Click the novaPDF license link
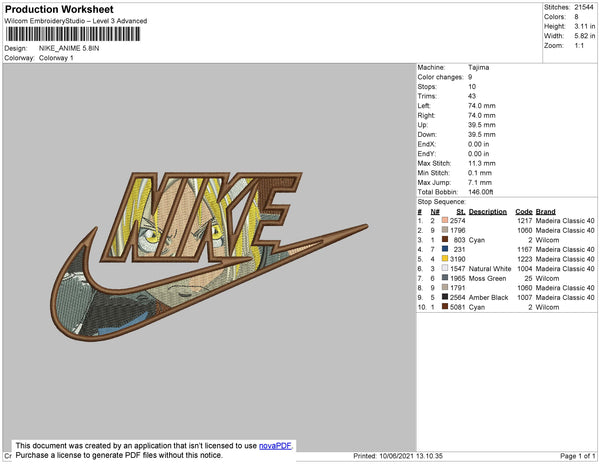Viewport: 600px width, 464px height. [x=277, y=446]
